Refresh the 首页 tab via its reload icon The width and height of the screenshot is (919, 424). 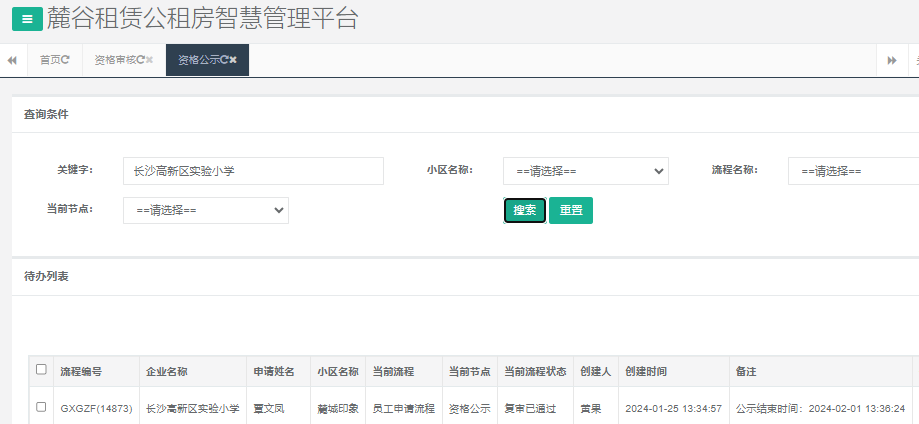point(66,60)
